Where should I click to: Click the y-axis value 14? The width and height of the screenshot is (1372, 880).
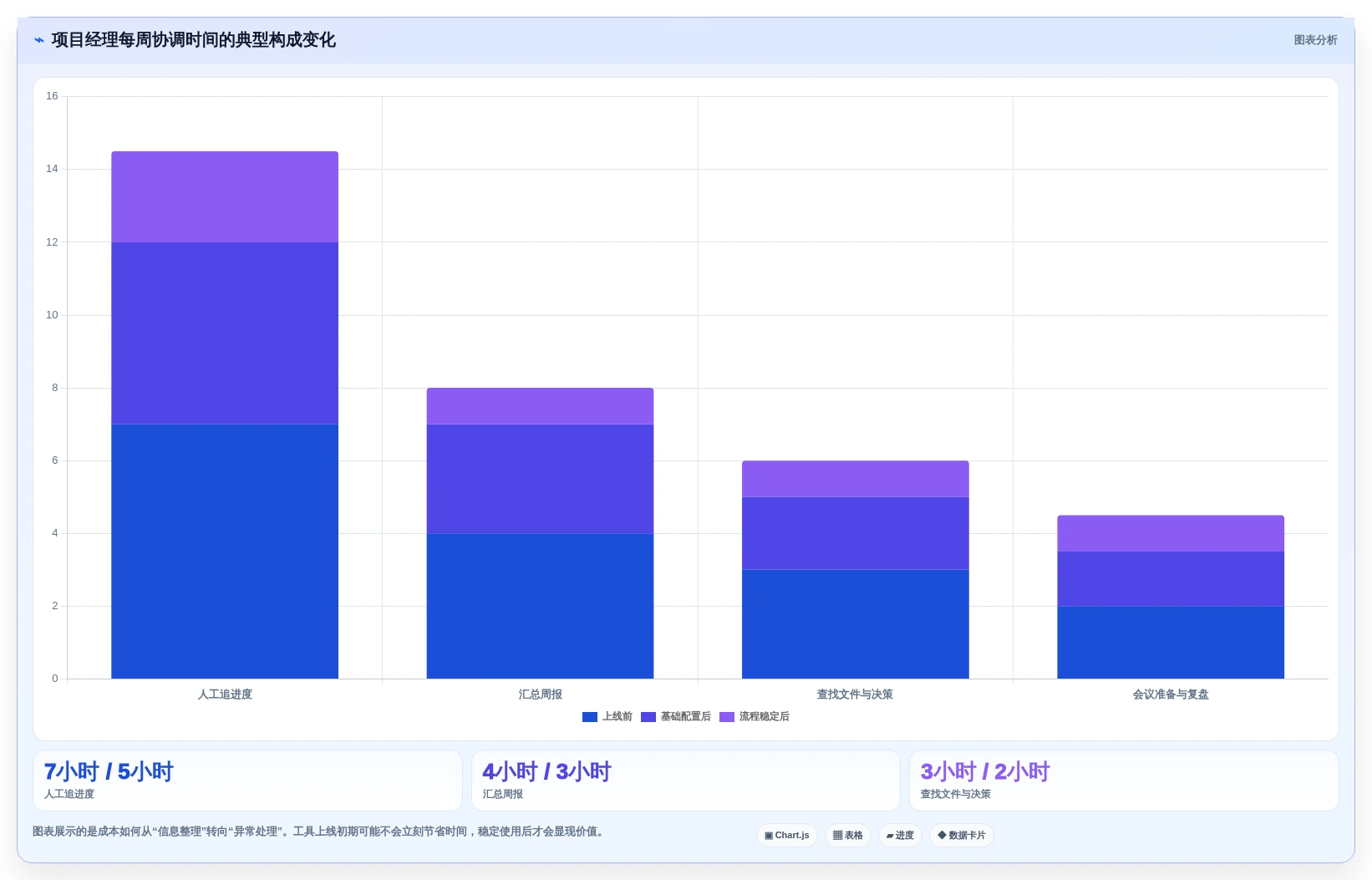click(x=52, y=169)
